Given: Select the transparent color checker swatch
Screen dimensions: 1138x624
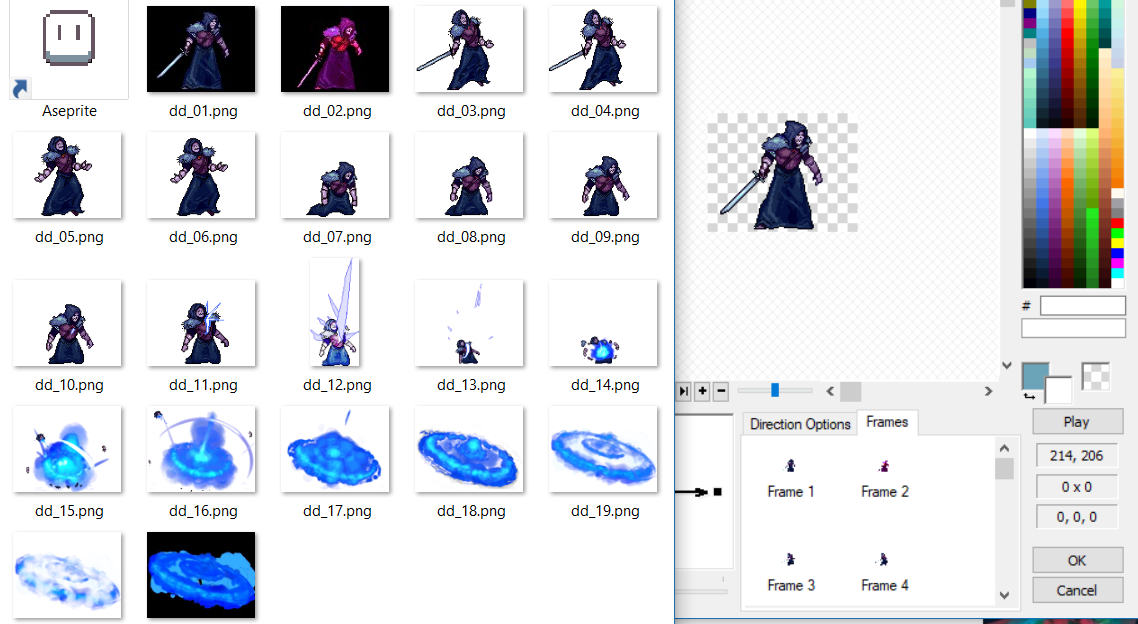Looking at the screenshot, I should [x=1094, y=374].
